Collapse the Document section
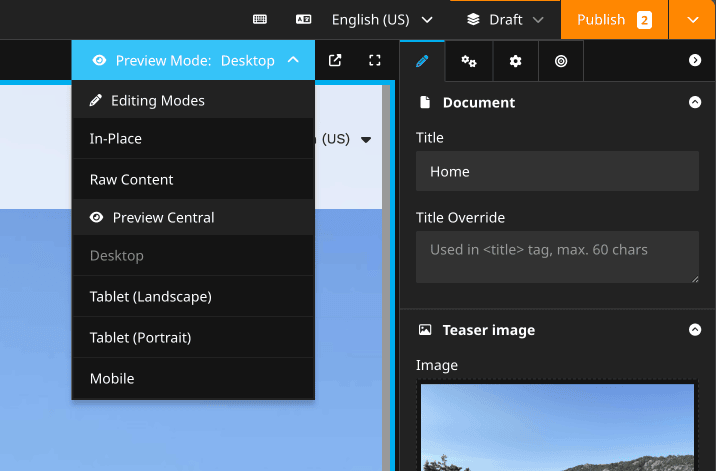The width and height of the screenshot is (716, 471). pos(695,102)
